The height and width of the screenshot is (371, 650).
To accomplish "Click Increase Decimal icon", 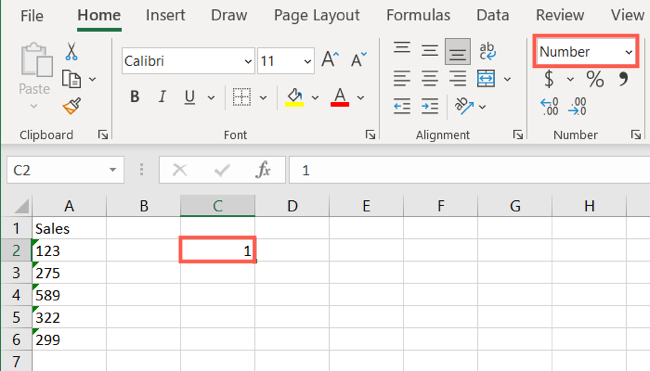I will pyautogui.click(x=550, y=107).
